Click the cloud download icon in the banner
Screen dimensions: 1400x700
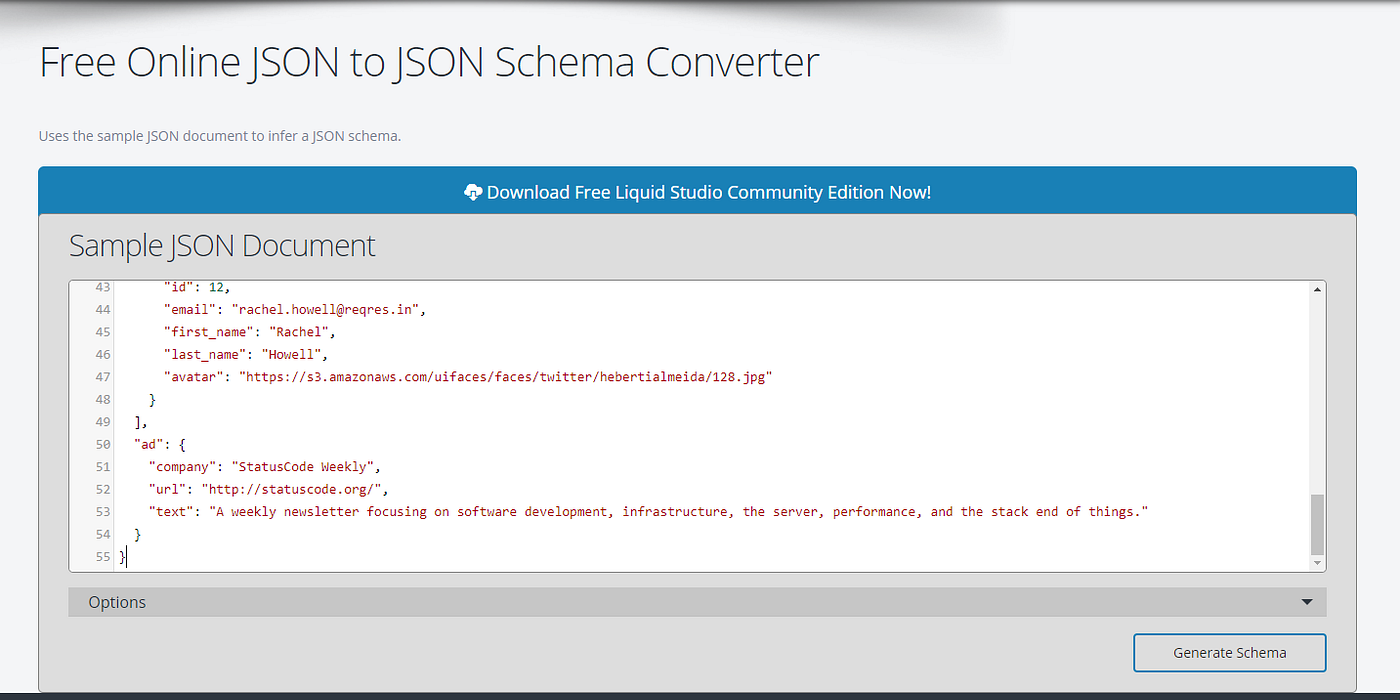coord(473,192)
